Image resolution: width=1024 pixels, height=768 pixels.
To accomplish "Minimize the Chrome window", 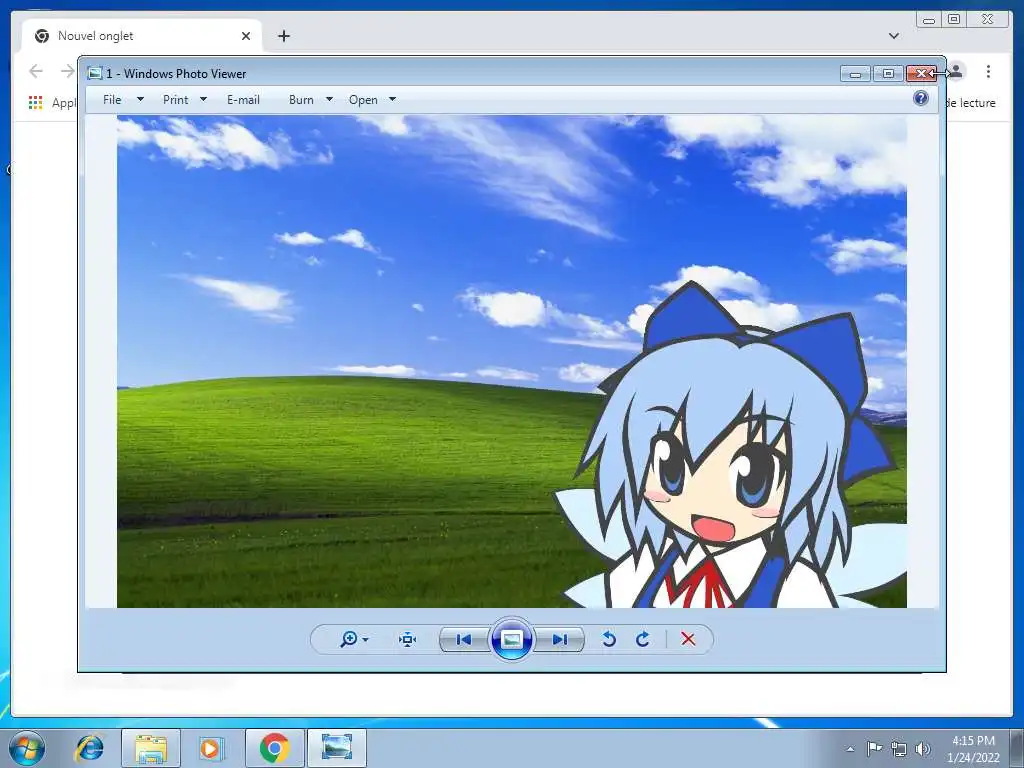I will (x=929, y=20).
